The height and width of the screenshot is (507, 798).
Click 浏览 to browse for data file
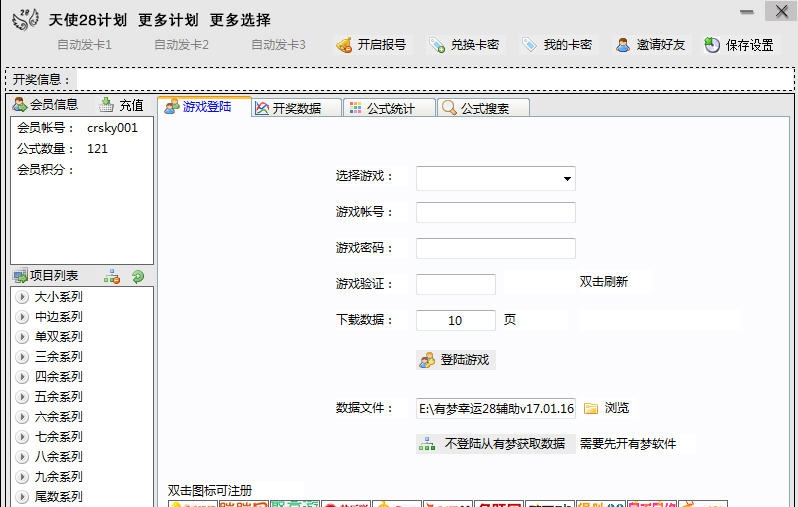(607, 408)
